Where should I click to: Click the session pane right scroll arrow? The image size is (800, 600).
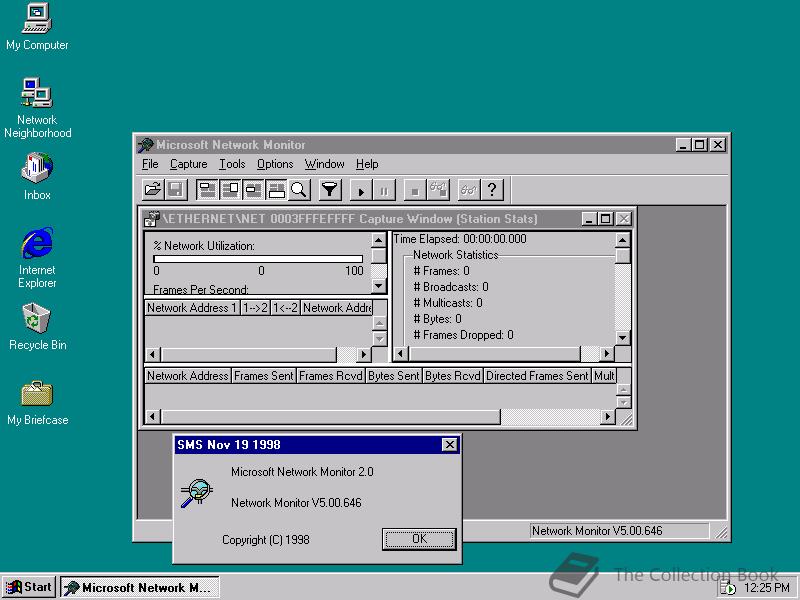pos(363,354)
